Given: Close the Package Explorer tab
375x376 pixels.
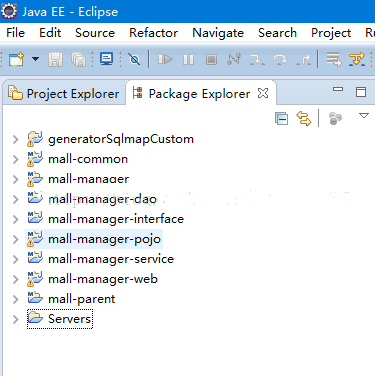Looking at the screenshot, I should pos(263,93).
